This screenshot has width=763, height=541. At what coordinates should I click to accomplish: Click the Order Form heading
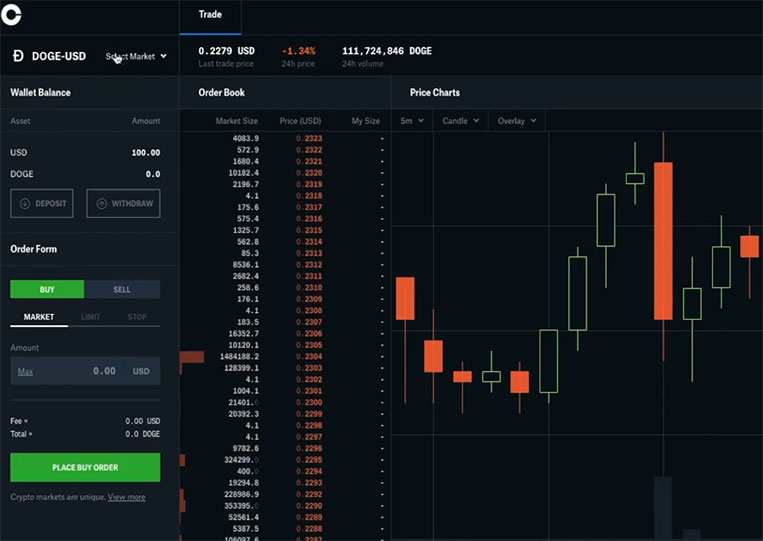[34, 249]
